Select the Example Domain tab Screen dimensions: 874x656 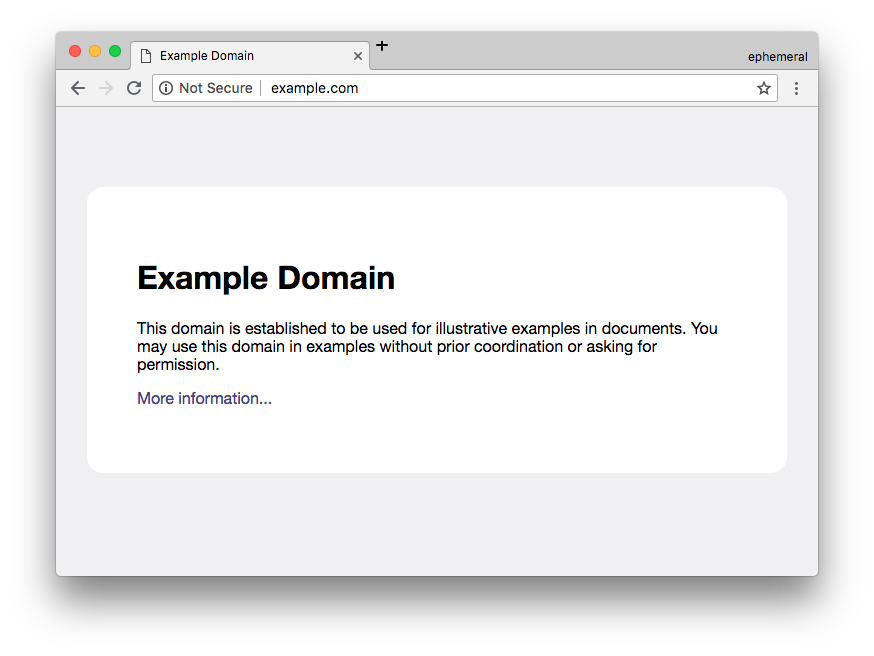240,56
